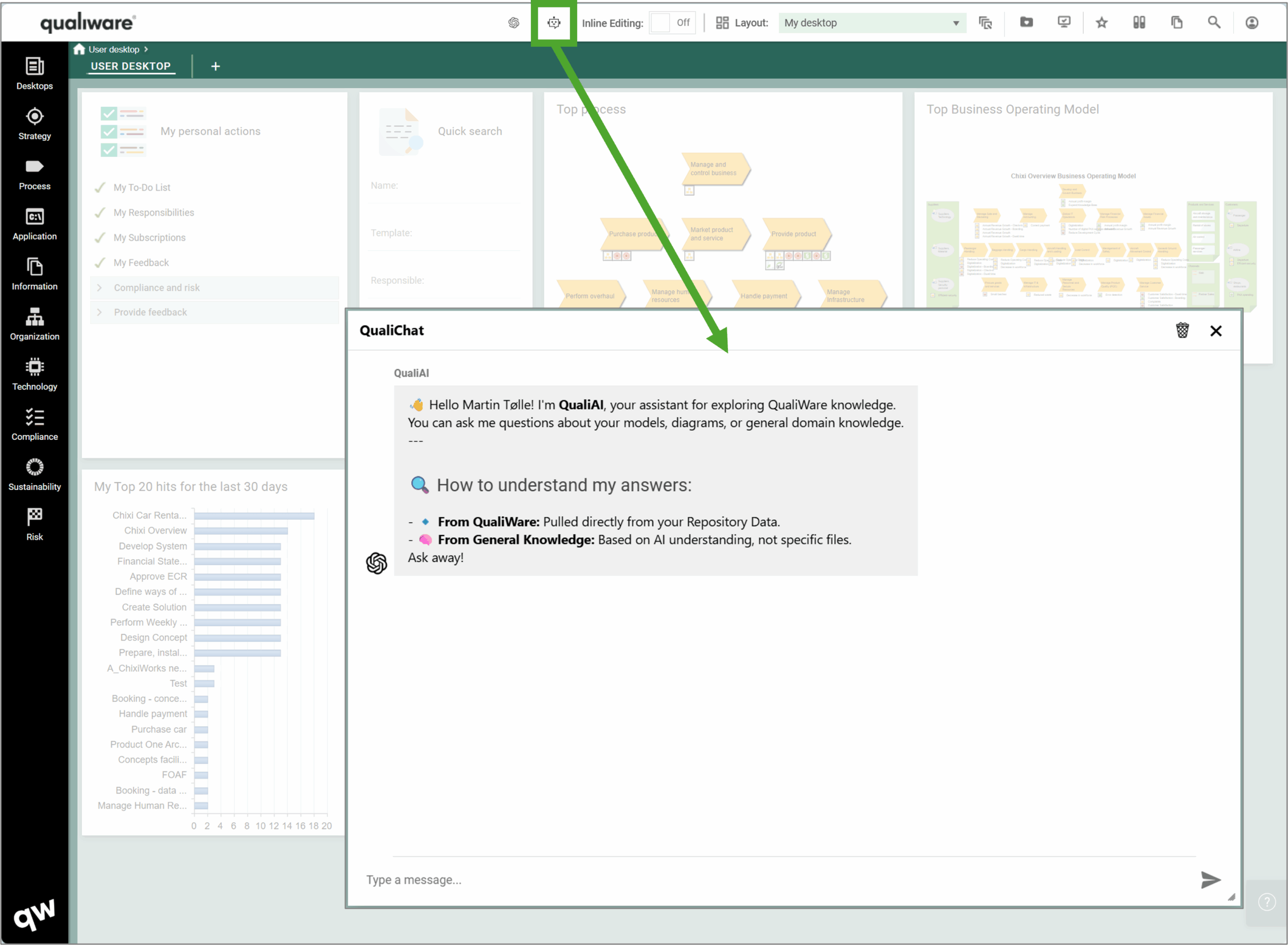1288x945 pixels.
Task: Send message with the paper plane icon
Action: point(1210,880)
